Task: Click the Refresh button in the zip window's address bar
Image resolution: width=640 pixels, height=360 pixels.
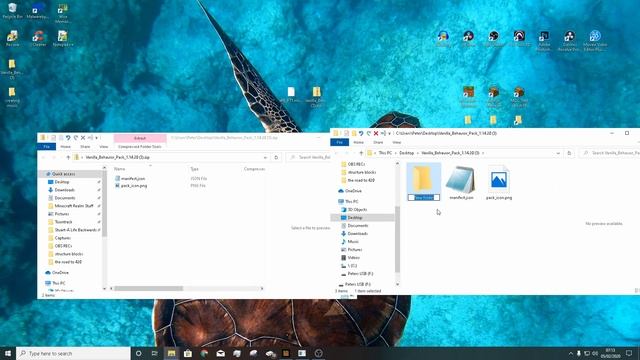Action: 276,157
